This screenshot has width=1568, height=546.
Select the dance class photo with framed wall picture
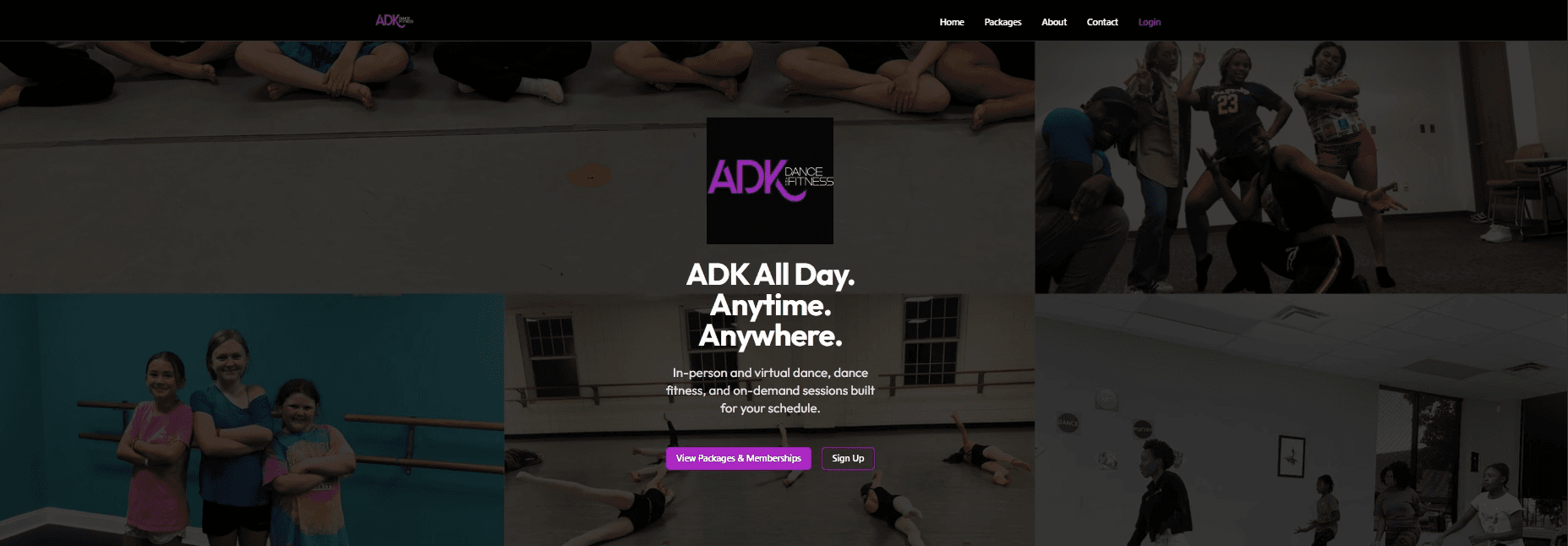1301,420
